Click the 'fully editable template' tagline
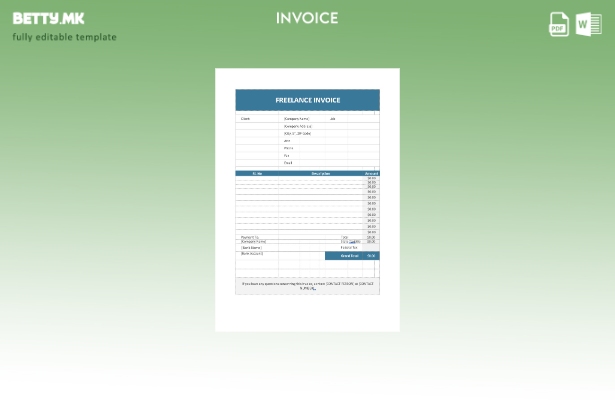Viewport: 615px width, 400px height. pyautogui.click(x=64, y=37)
